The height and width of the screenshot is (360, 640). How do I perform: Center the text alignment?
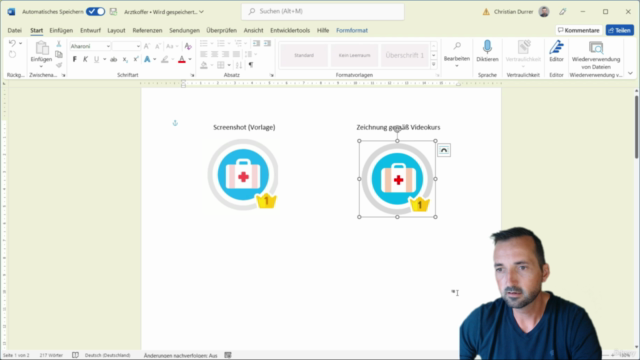215,54
